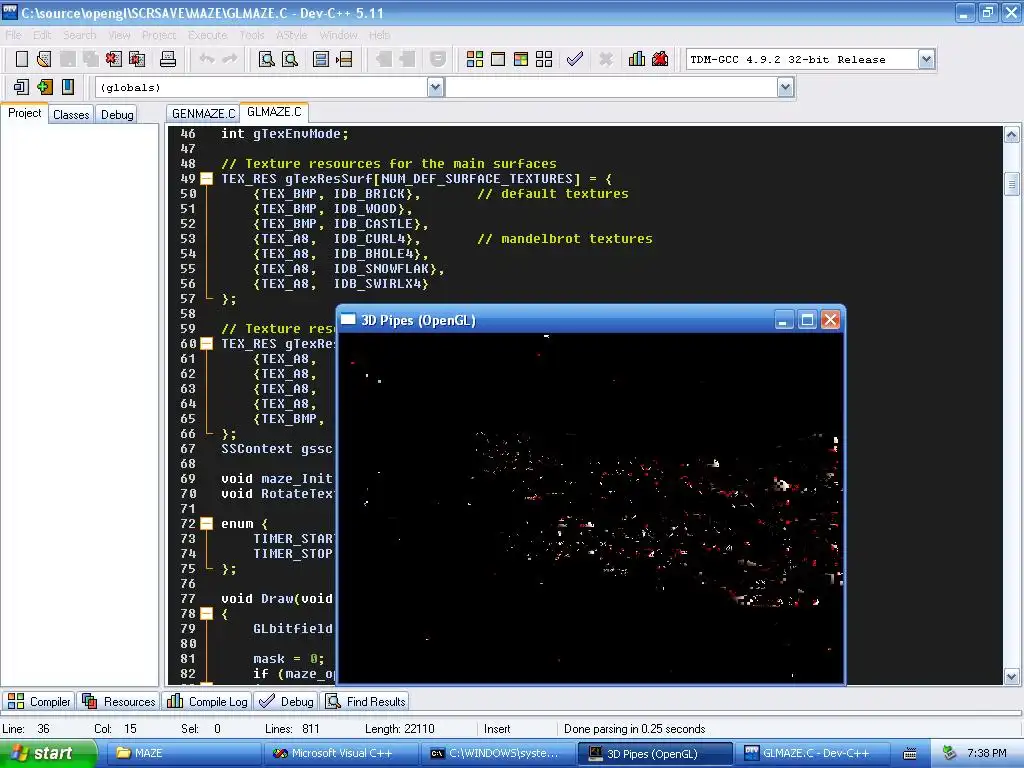The width and height of the screenshot is (1024, 768).
Task: Click the Goto Line icon
Action: click(x=344, y=59)
